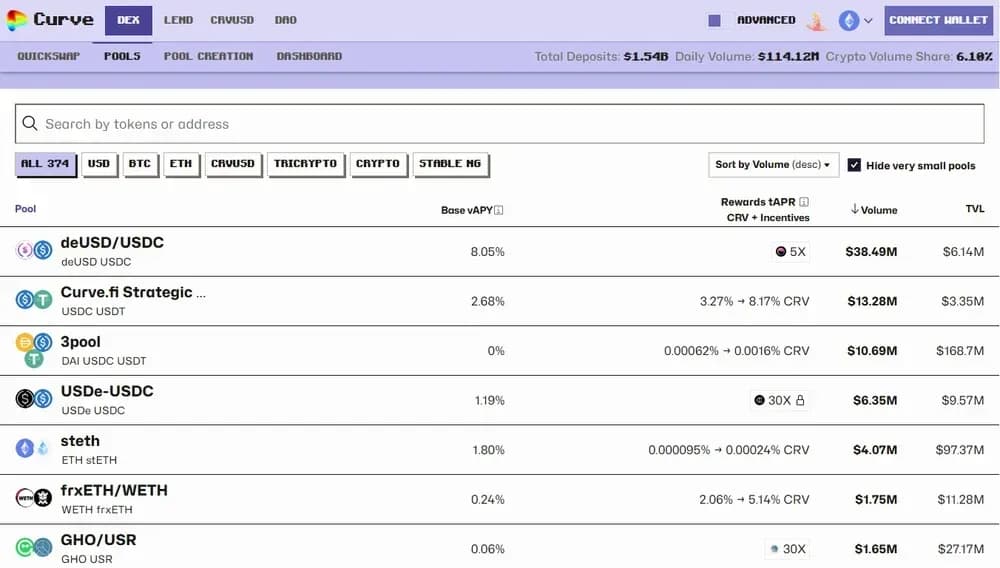Click steth pool token icons

pos(34,448)
